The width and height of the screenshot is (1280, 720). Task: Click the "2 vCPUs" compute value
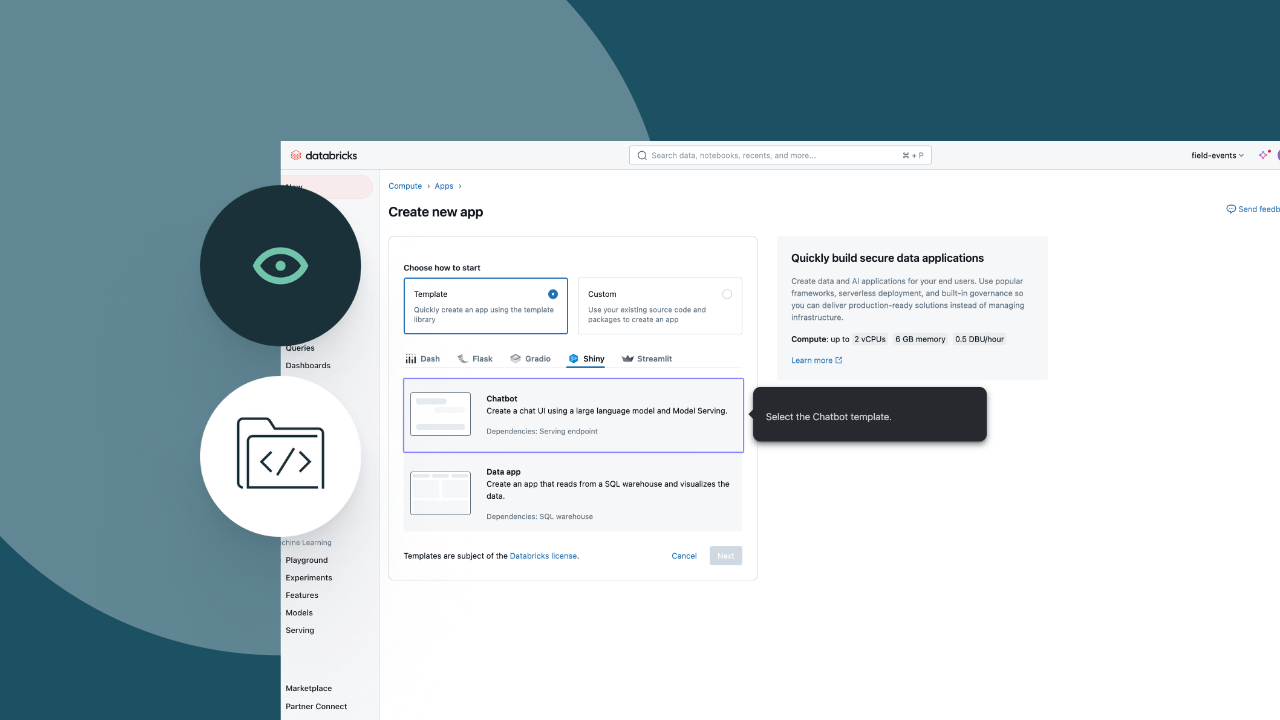click(x=870, y=339)
